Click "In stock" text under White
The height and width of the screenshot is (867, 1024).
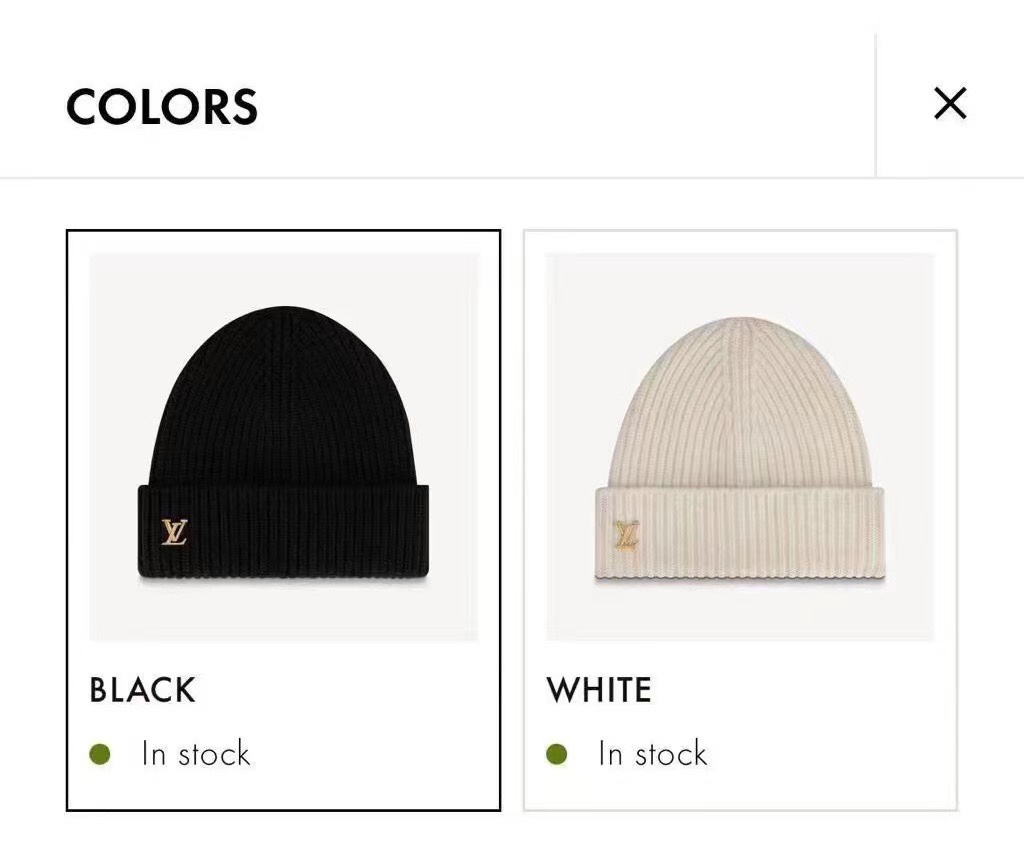(x=653, y=754)
